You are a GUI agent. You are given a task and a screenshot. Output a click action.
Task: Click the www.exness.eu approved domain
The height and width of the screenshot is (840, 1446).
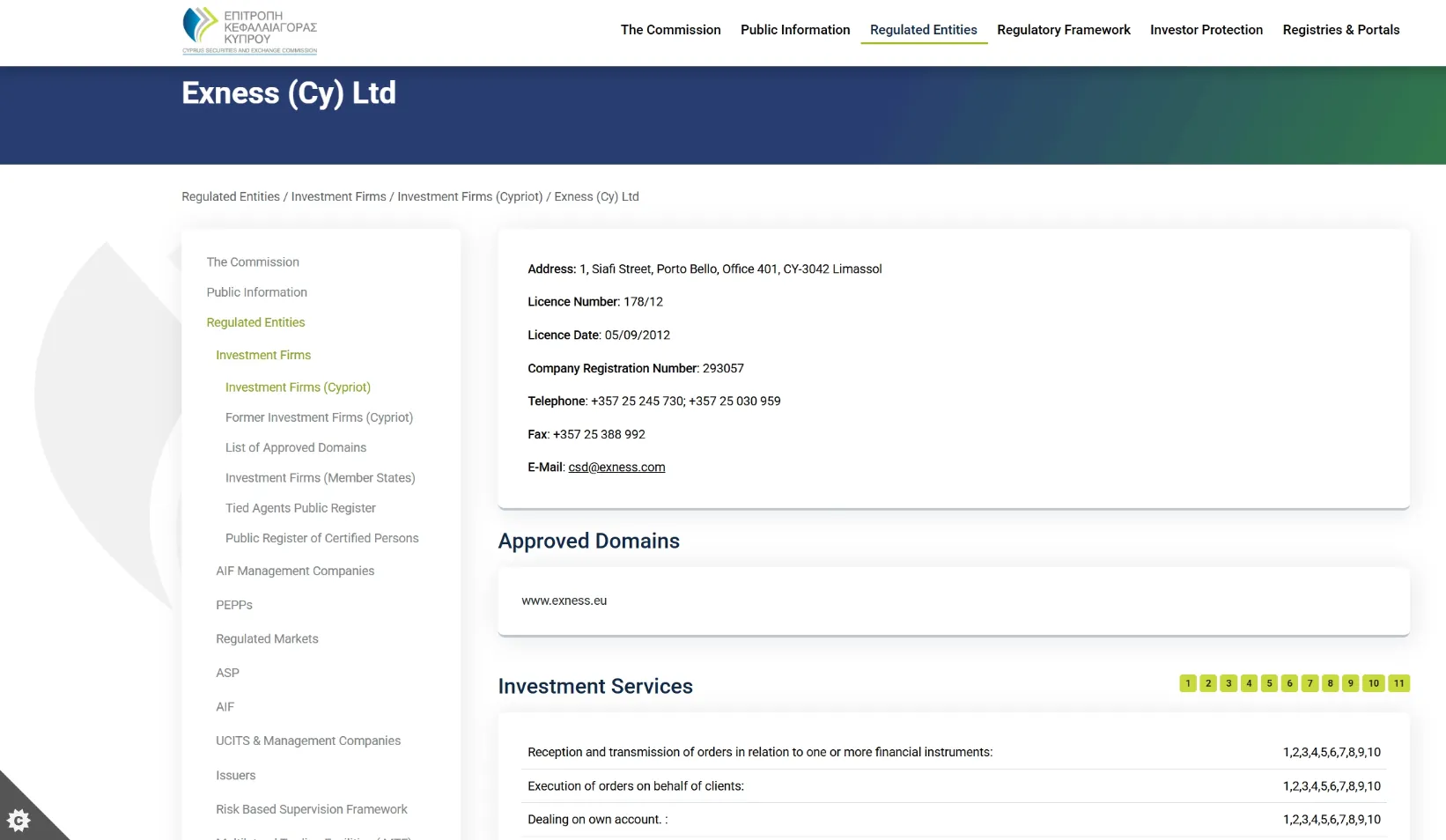click(x=564, y=601)
